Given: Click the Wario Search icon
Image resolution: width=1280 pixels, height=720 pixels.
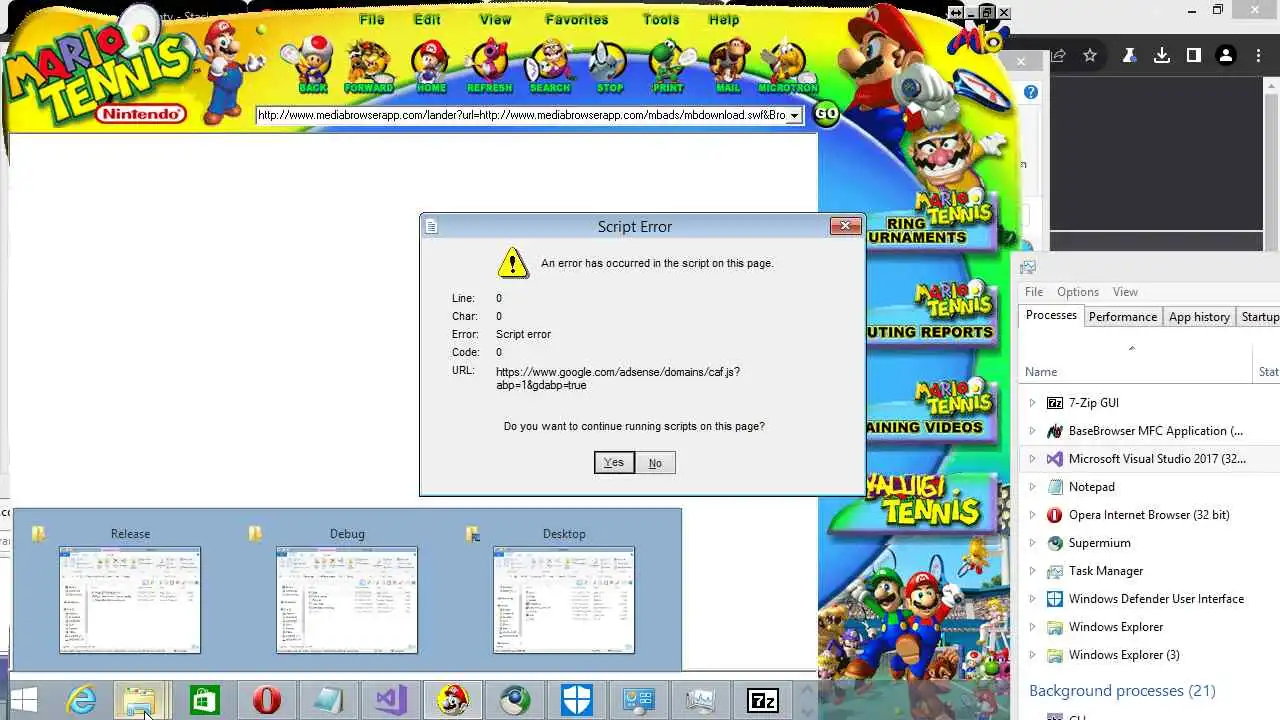Looking at the screenshot, I should point(550,66).
